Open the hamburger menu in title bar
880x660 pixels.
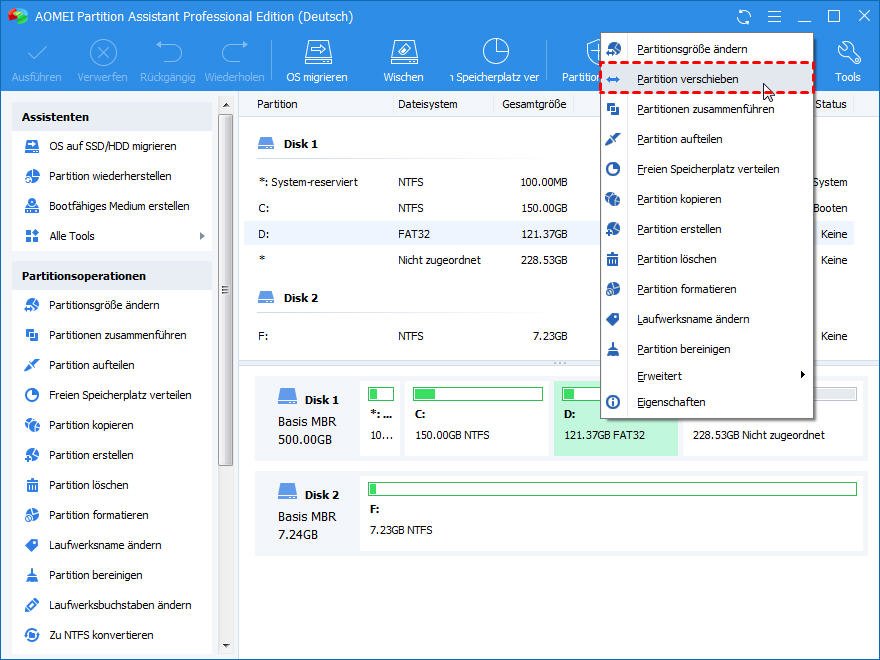(774, 17)
